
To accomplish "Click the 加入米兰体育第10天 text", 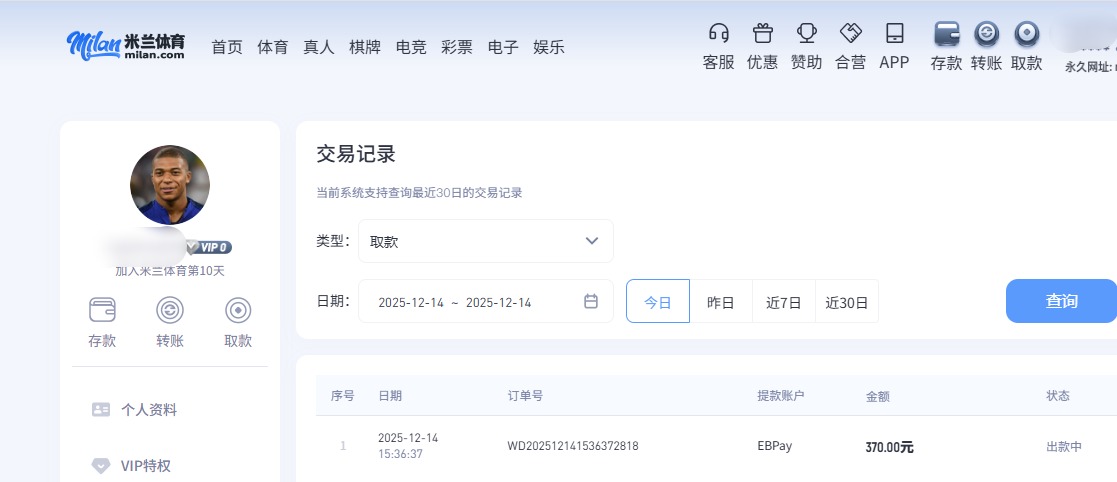I will (170, 271).
